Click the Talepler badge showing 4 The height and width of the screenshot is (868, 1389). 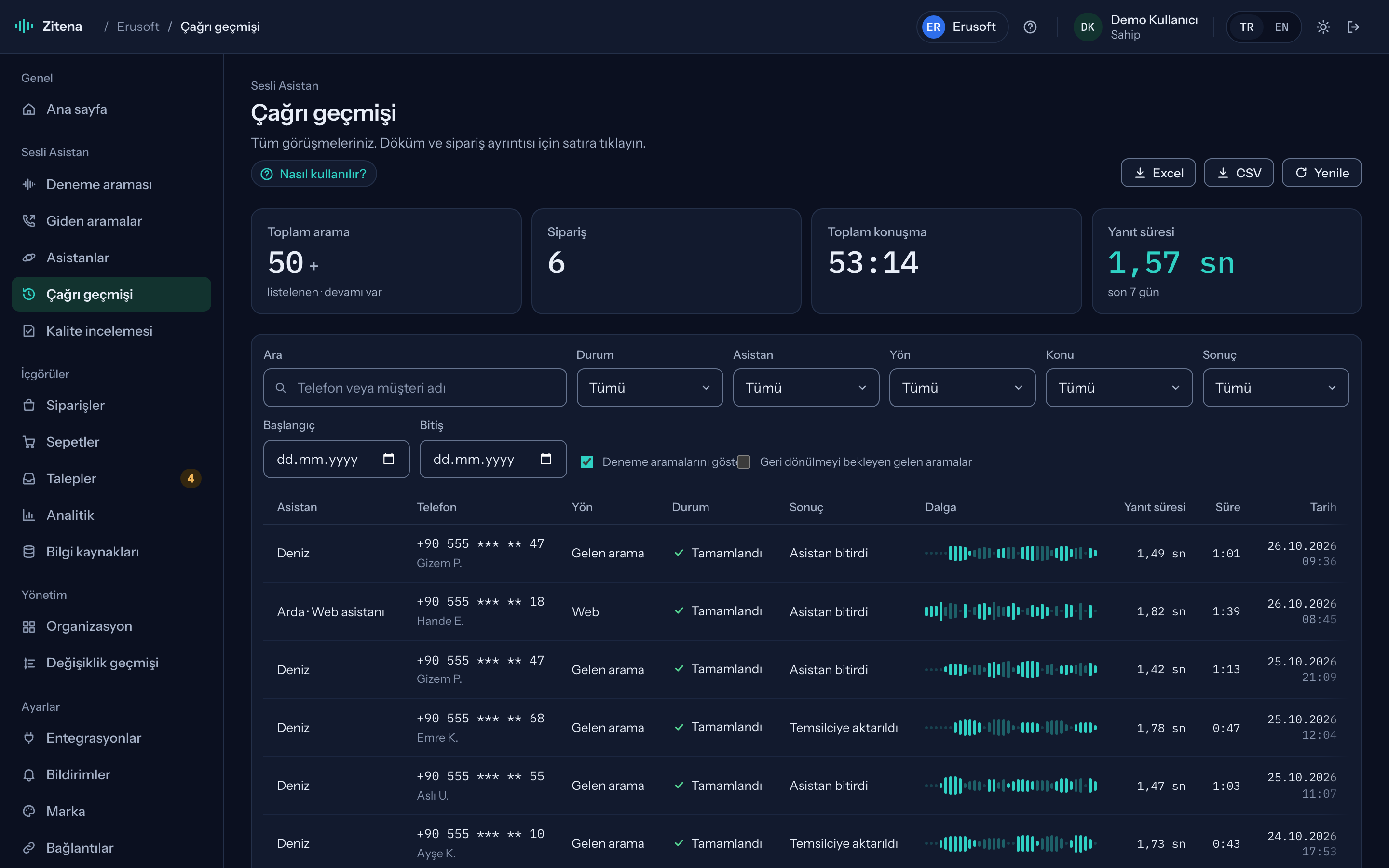[x=191, y=478]
